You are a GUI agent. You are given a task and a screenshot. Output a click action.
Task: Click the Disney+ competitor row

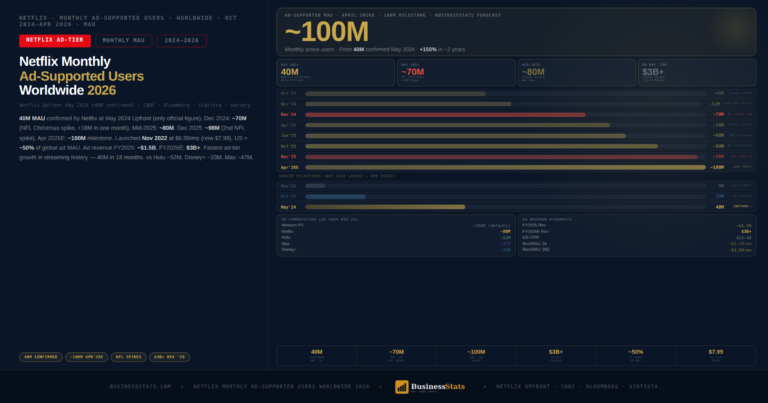pyautogui.click(x=396, y=250)
